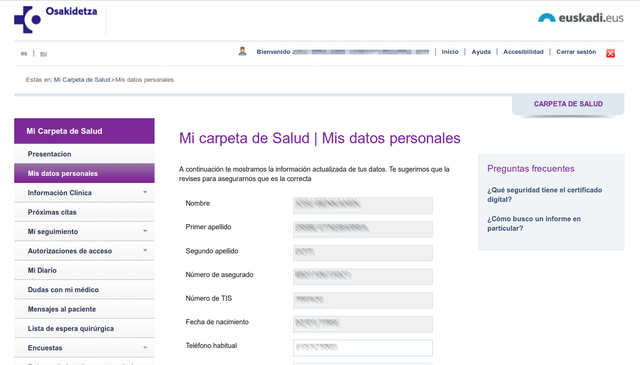The width and height of the screenshot is (640, 365).
Task: Open the CARPETA DE SALUD tab
Action: (568, 104)
